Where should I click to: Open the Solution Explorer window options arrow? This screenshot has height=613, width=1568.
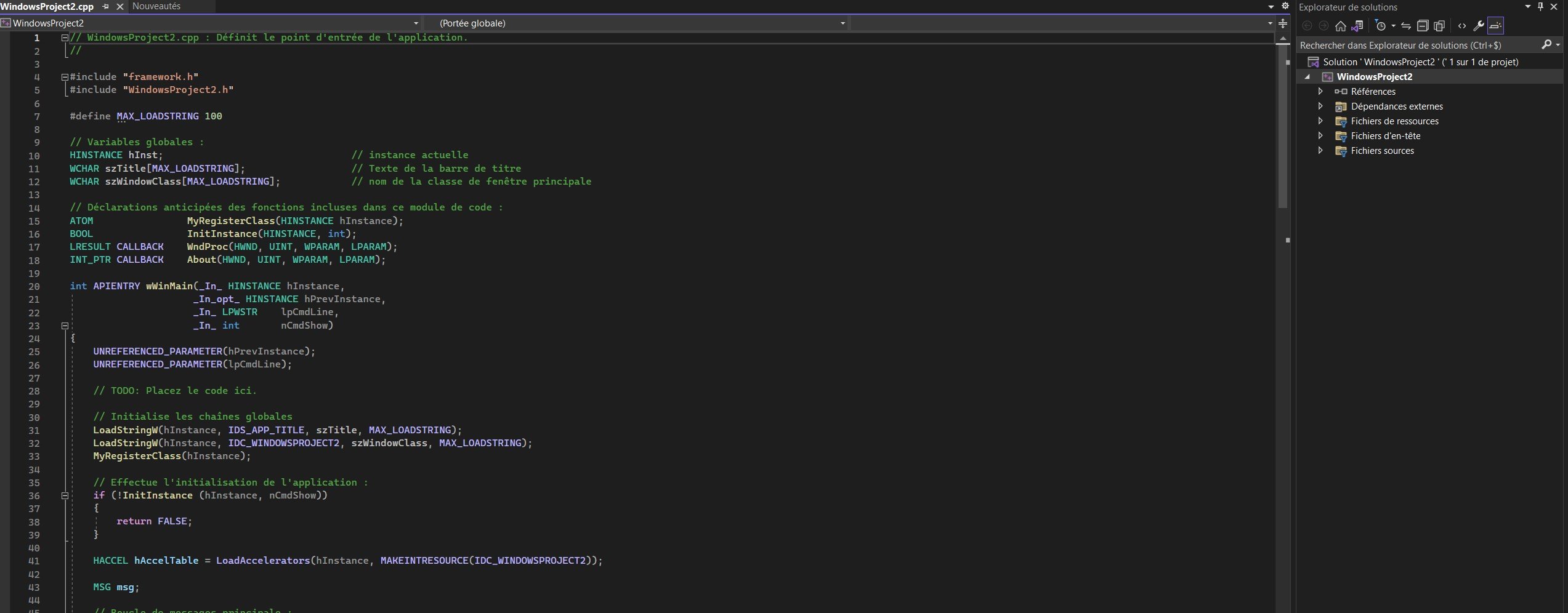click(x=1528, y=7)
